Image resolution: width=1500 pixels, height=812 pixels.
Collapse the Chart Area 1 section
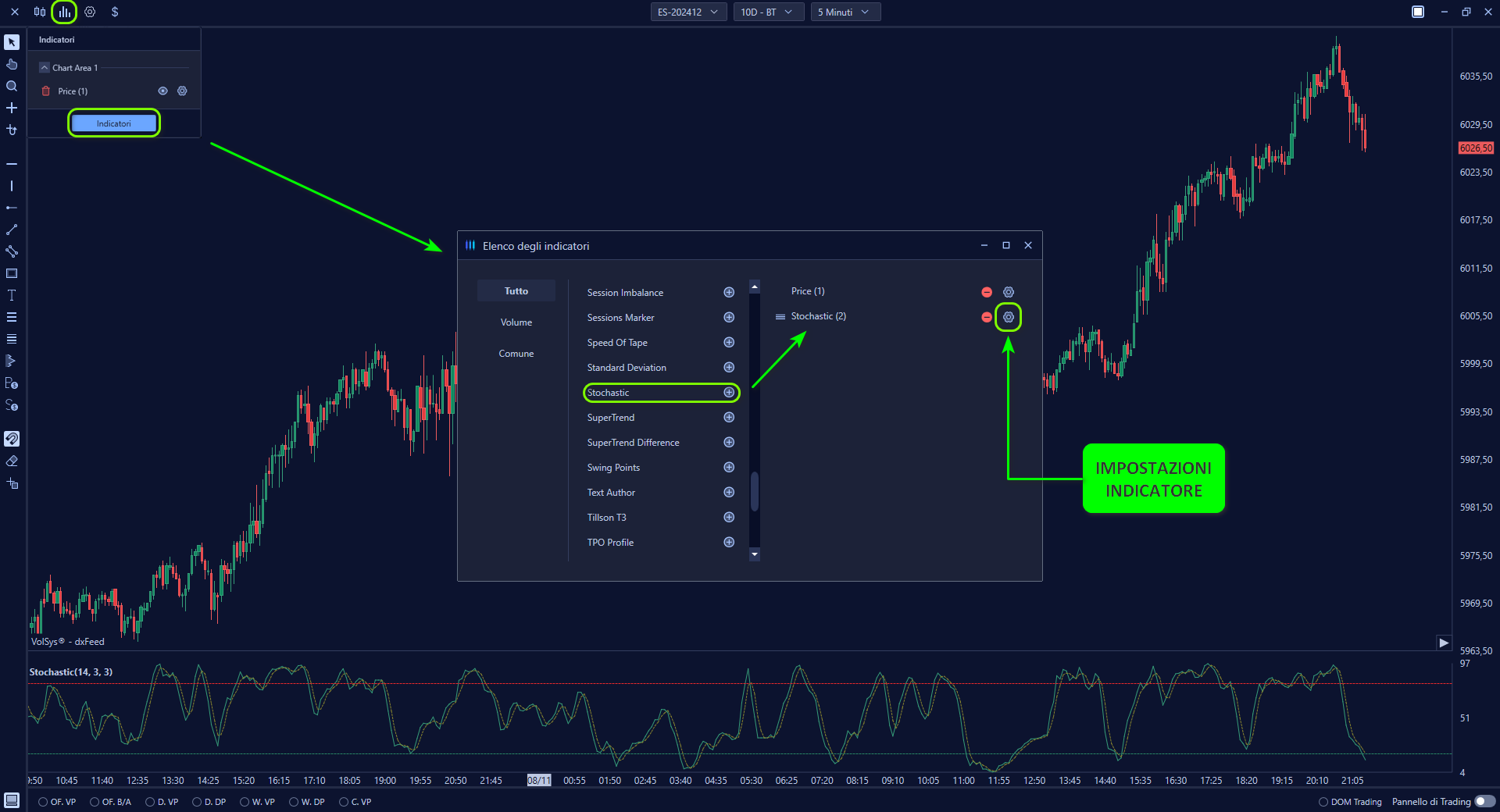point(45,68)
